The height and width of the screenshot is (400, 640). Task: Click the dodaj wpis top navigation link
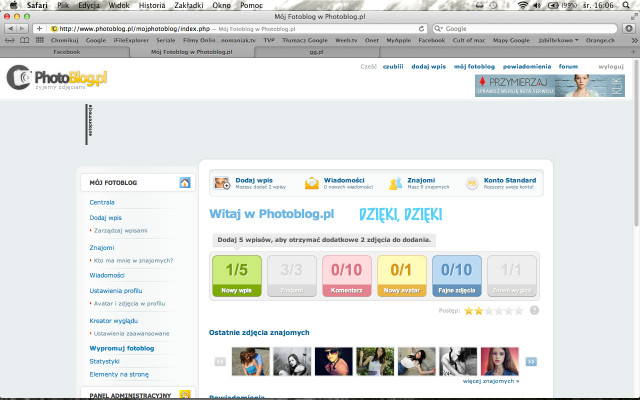click(x=429, y=67)
